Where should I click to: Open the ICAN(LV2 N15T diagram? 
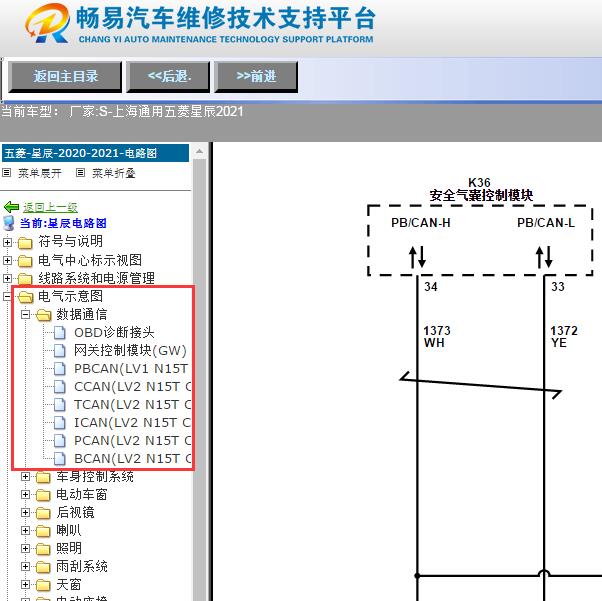click(132, 423)
